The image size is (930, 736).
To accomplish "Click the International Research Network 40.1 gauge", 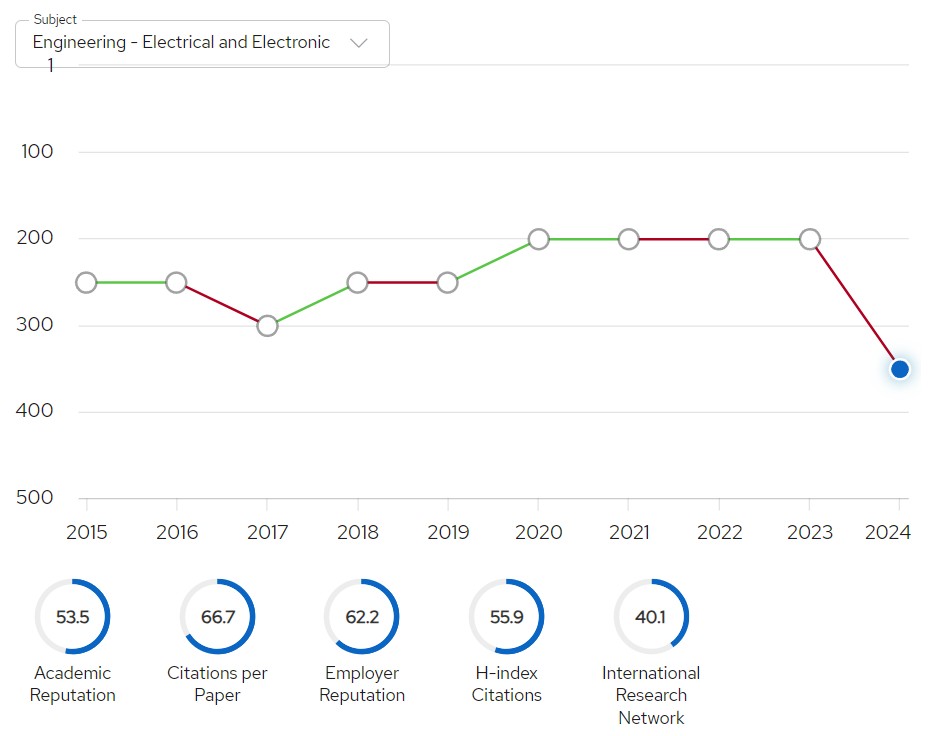I will (x=651, y=617).
